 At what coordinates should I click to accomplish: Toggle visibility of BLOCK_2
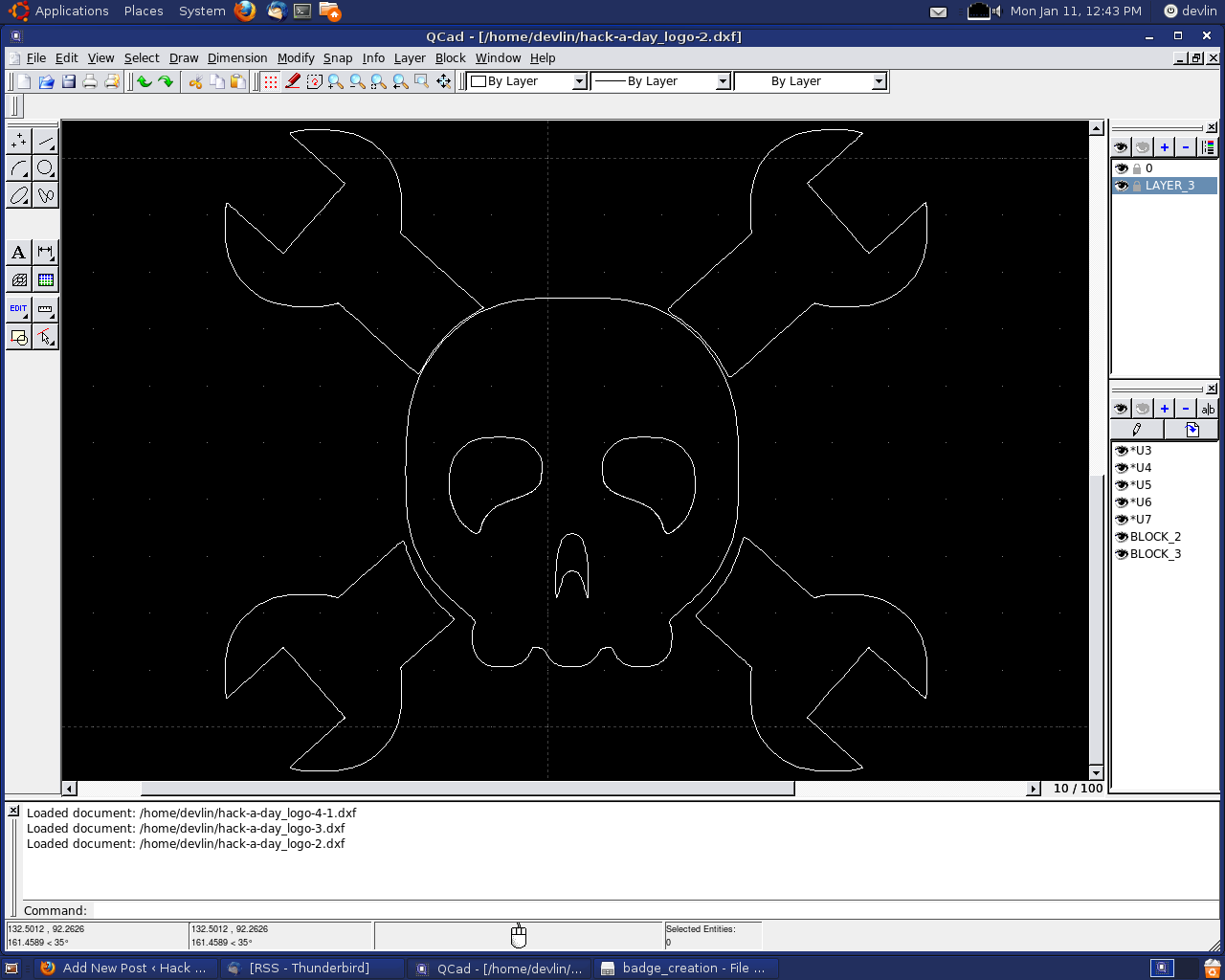(x=1122, y=537)
